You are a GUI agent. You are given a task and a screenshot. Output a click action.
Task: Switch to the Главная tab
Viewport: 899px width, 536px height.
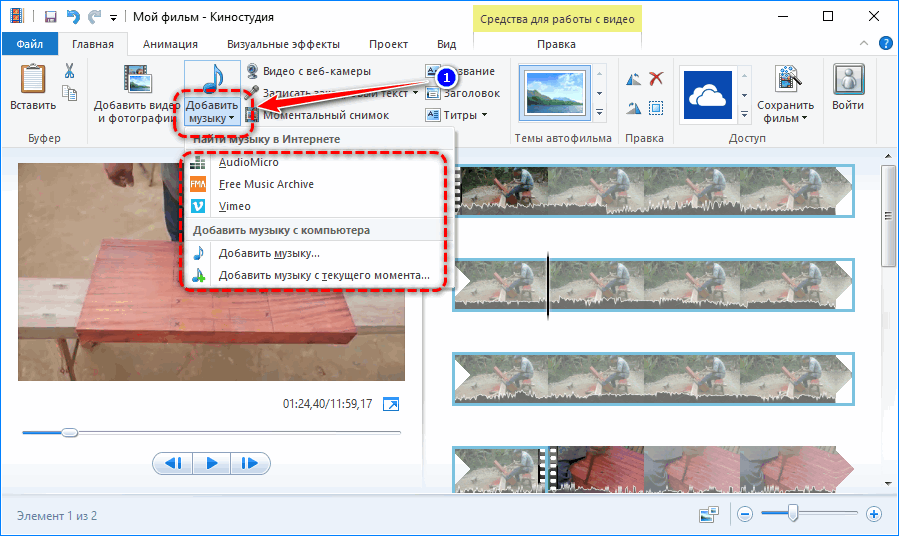[93, 44]
